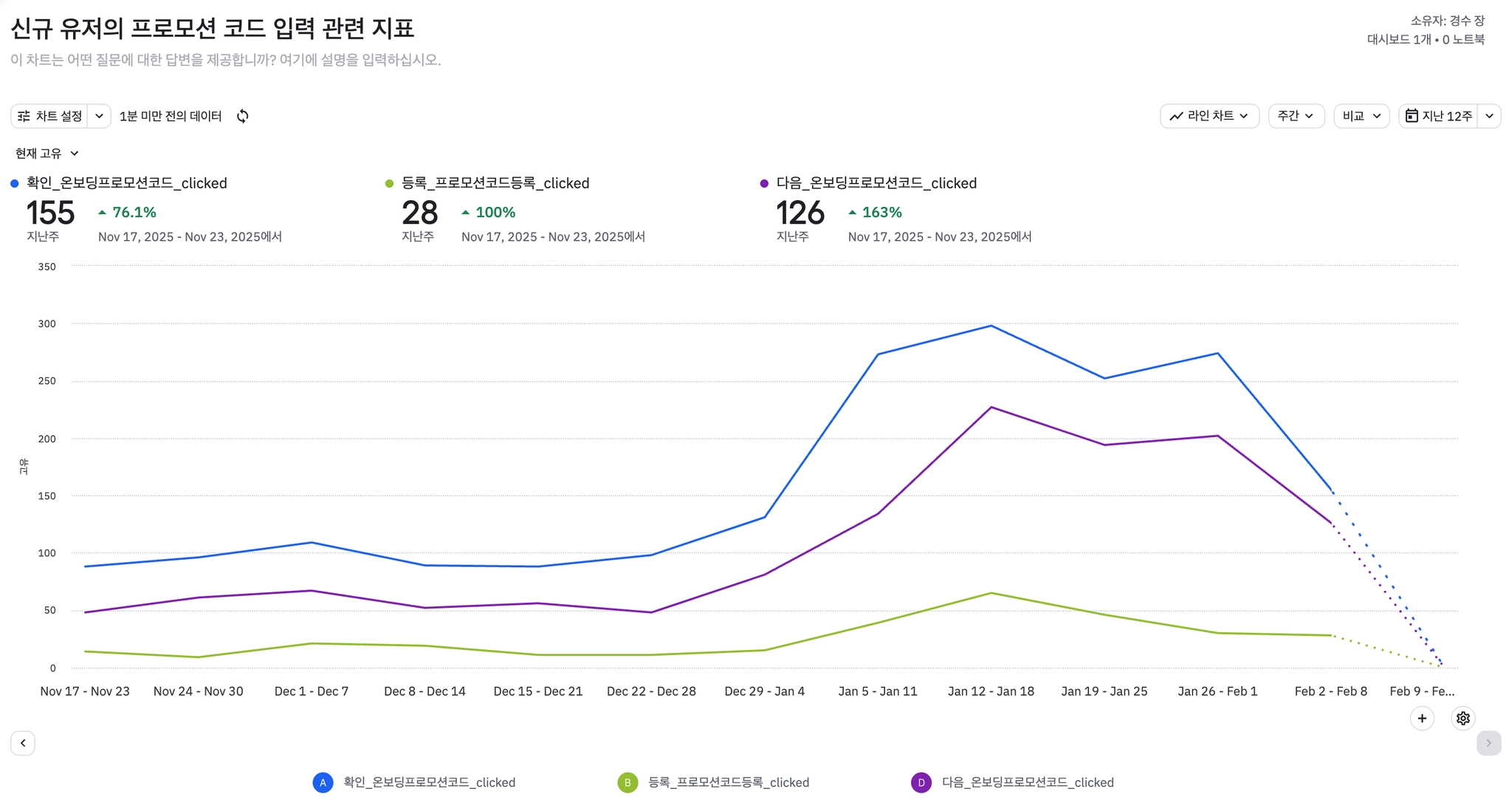The image size is (1512, 808).
Task: Click the line chart type icon
Action: (1176, 116)
